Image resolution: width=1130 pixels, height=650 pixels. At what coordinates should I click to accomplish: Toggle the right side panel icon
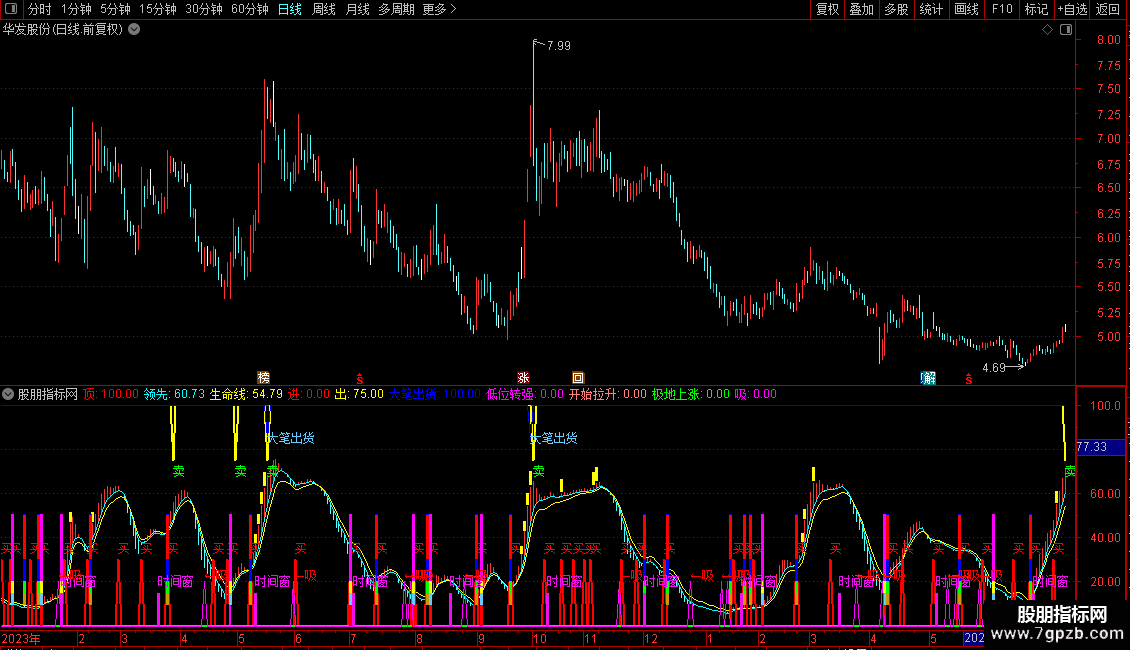click(x=1066, y=30)
